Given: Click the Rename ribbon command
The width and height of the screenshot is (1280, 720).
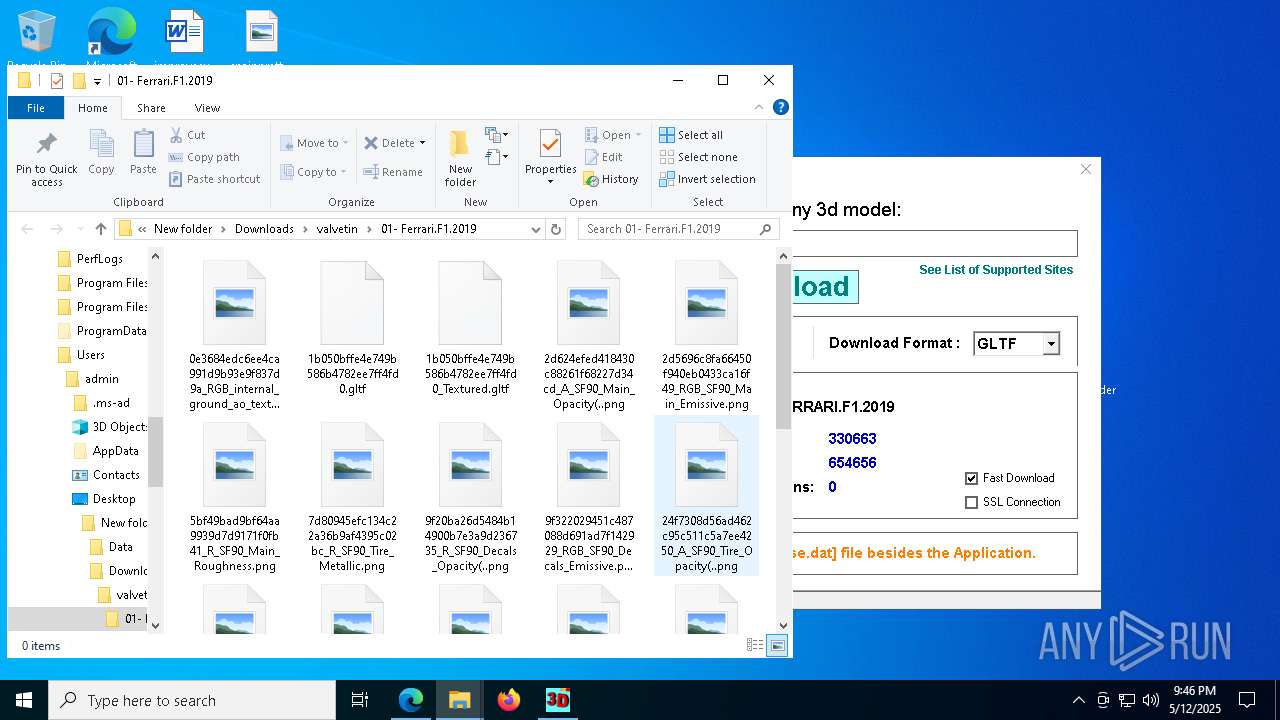Looking at the screenshot, I should 393,172.
